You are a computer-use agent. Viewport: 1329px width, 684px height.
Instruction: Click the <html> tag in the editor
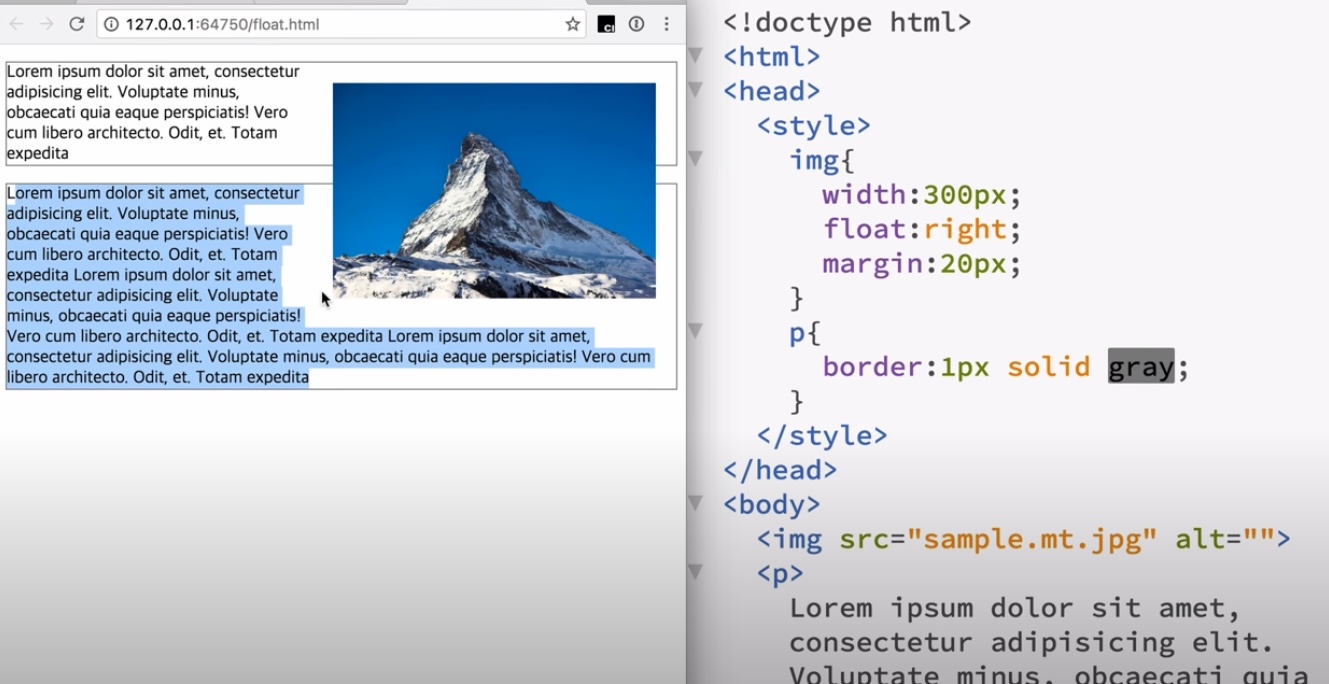click(772, 56)
